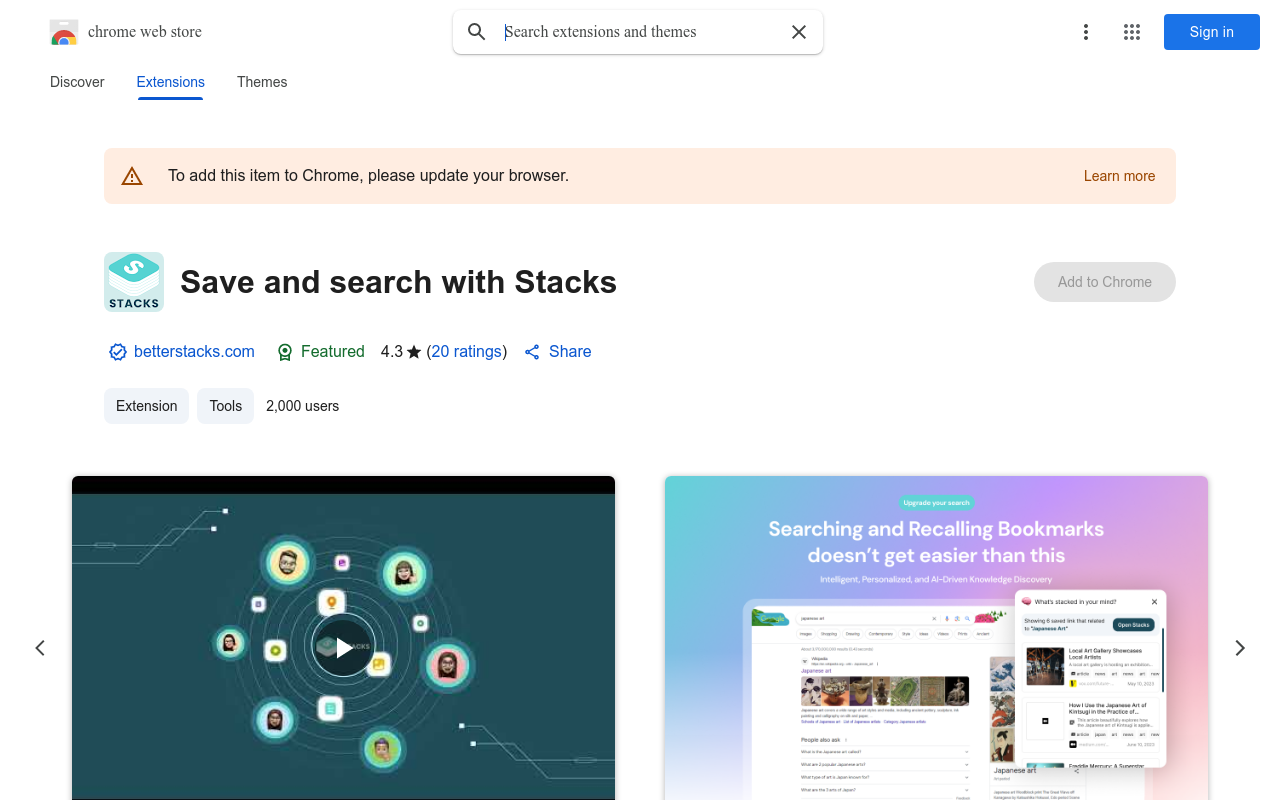Click the rating star icon

414,352
